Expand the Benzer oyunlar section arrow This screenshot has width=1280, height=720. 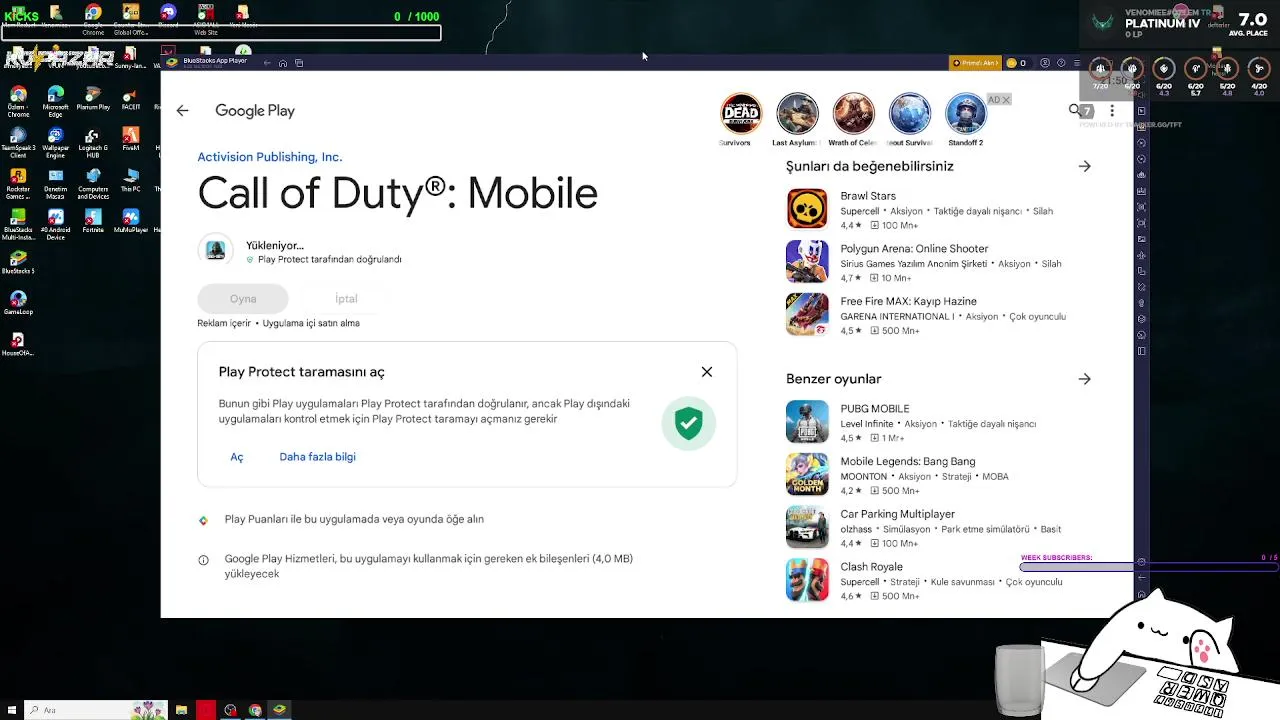pyautogui.click(x=1085, y=379)
